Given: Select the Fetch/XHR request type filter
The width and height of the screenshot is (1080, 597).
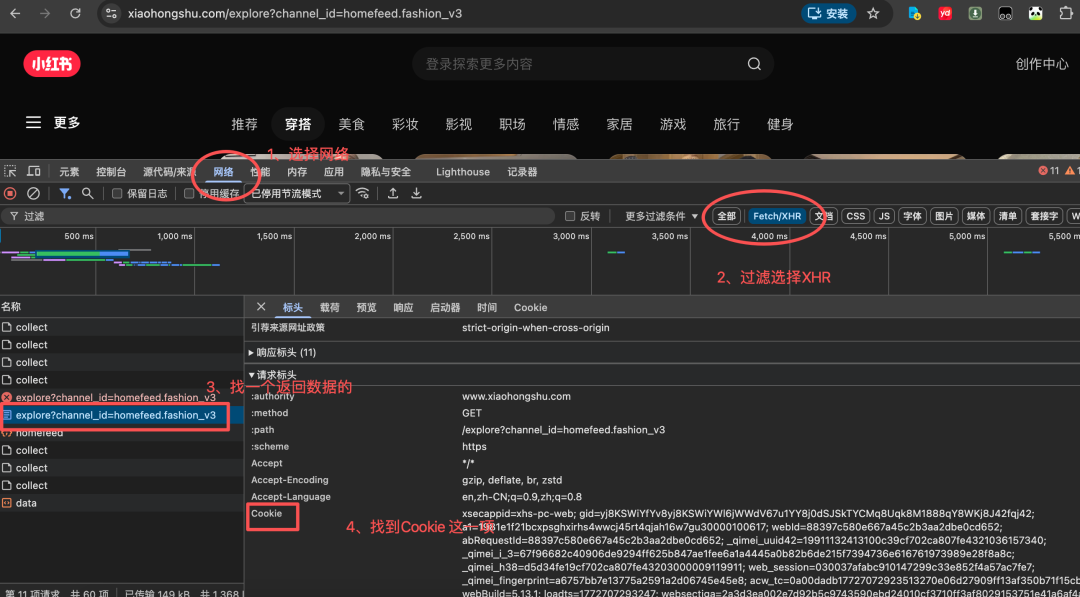Looking at the screenshot, I should pyautogui.click(x=777, y=216).
